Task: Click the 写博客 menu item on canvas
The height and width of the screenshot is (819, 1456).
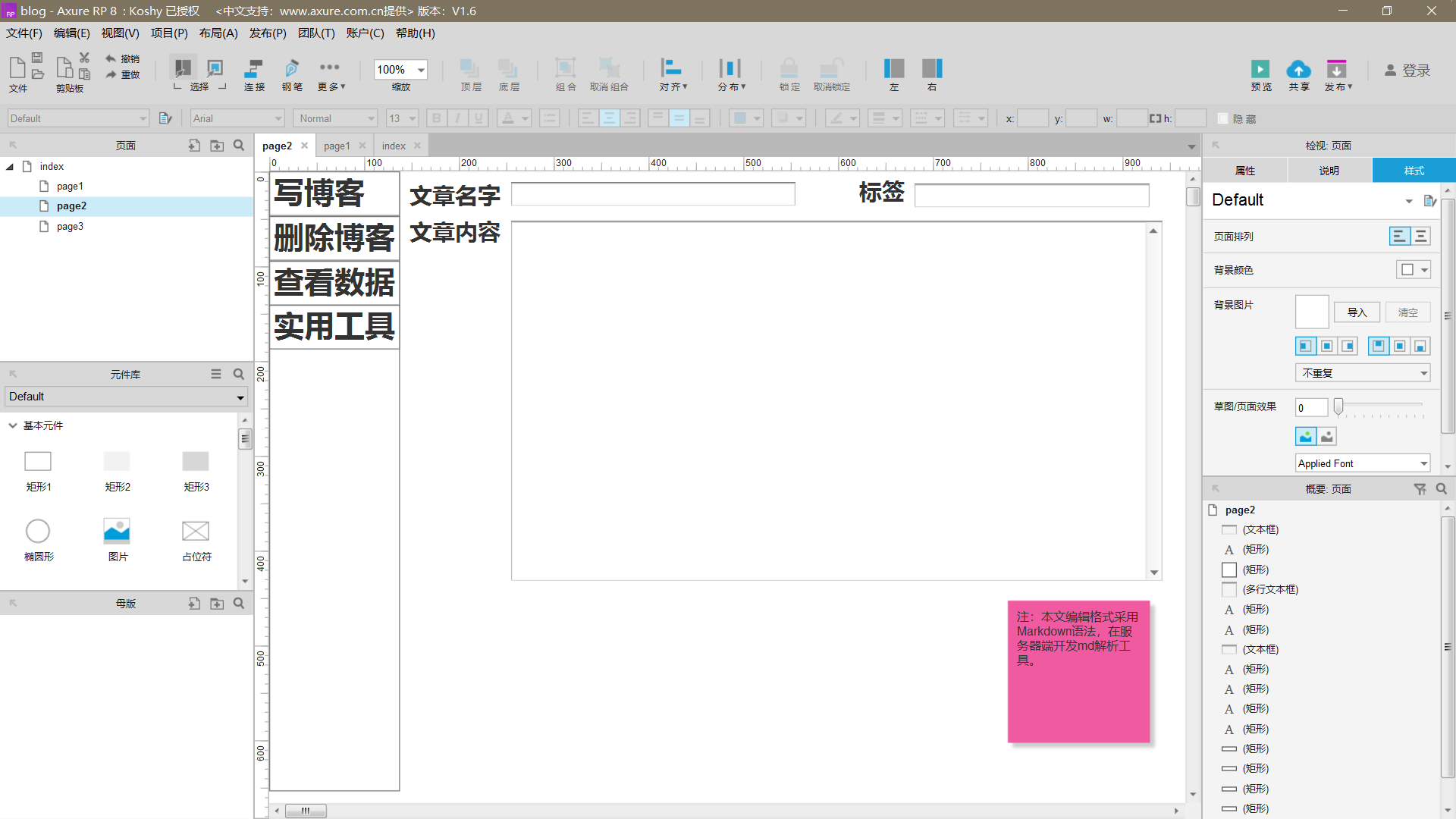Action: coord(334,194)
